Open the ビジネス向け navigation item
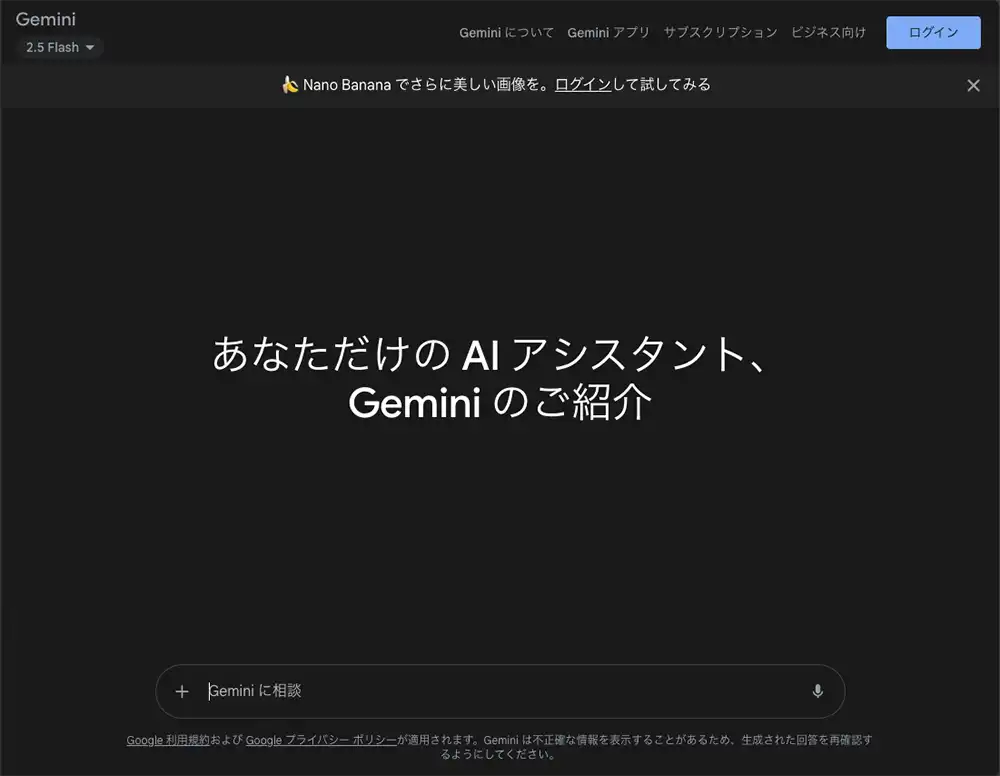Screen dimensions: 1000x776 point(828,32)
